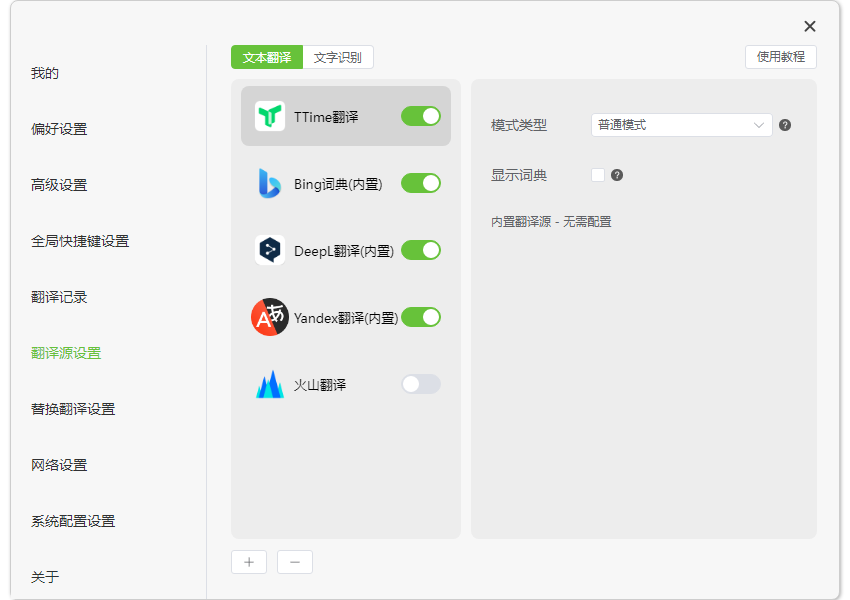
Task: Select the TTime翻译 source icon
Action: click(x=268, y=116)
